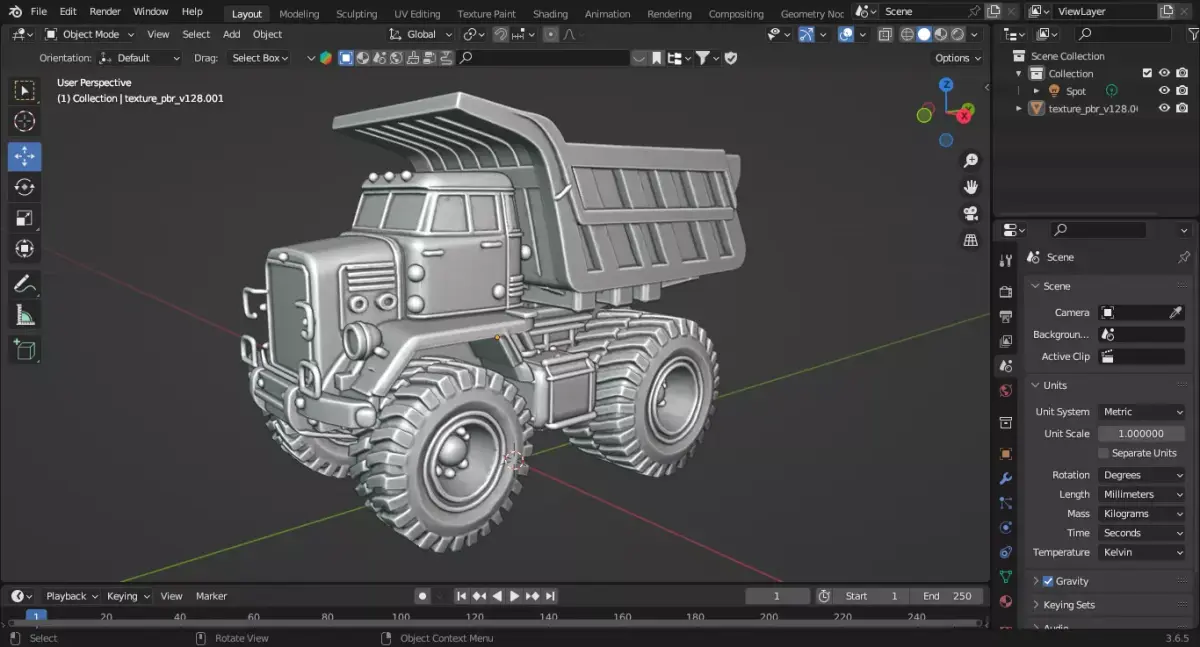Open the Edit menu

pyautogui.click(x=68, y=11)
